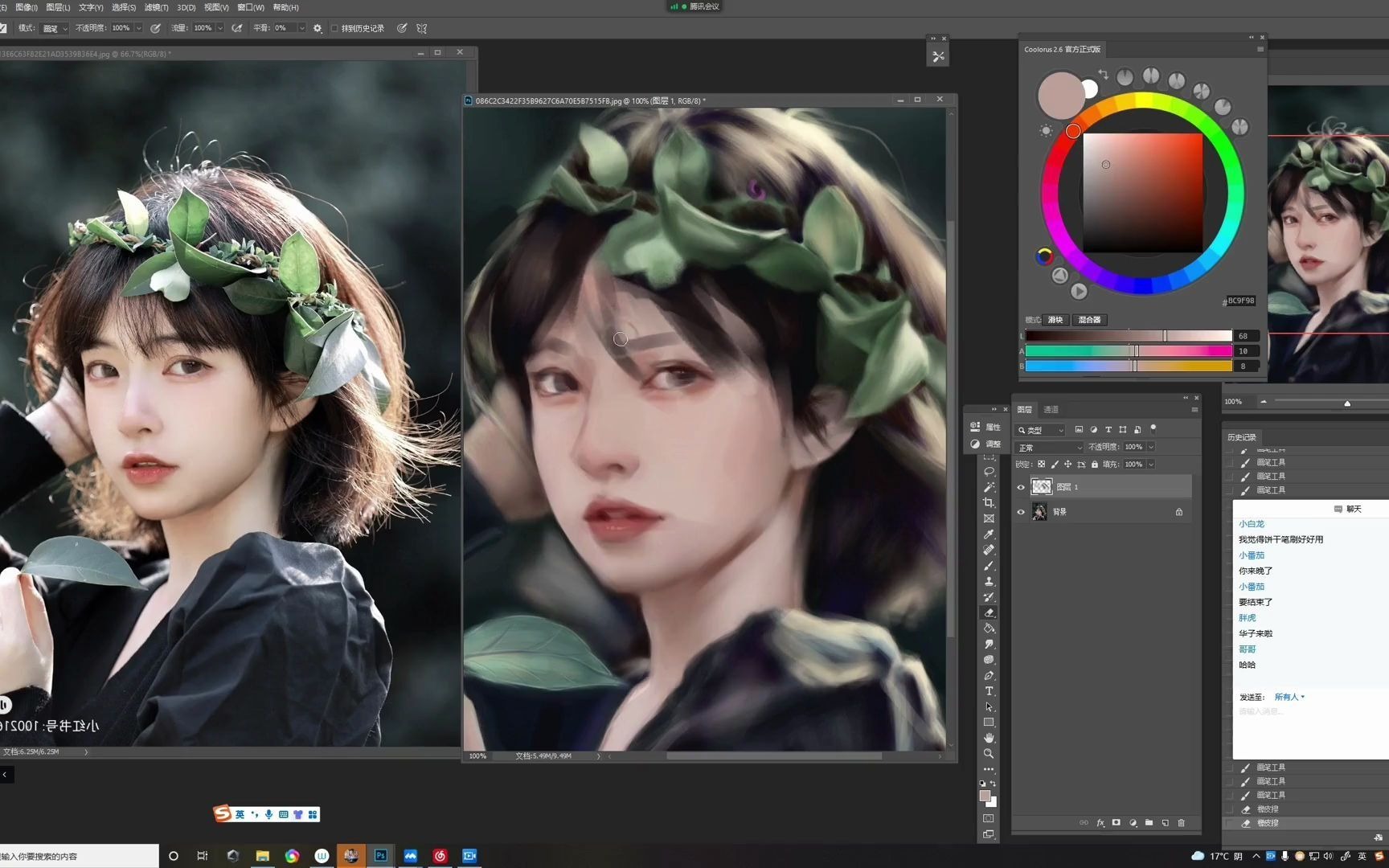Open blend mode 正常 dropdown

coord(1049,448)
